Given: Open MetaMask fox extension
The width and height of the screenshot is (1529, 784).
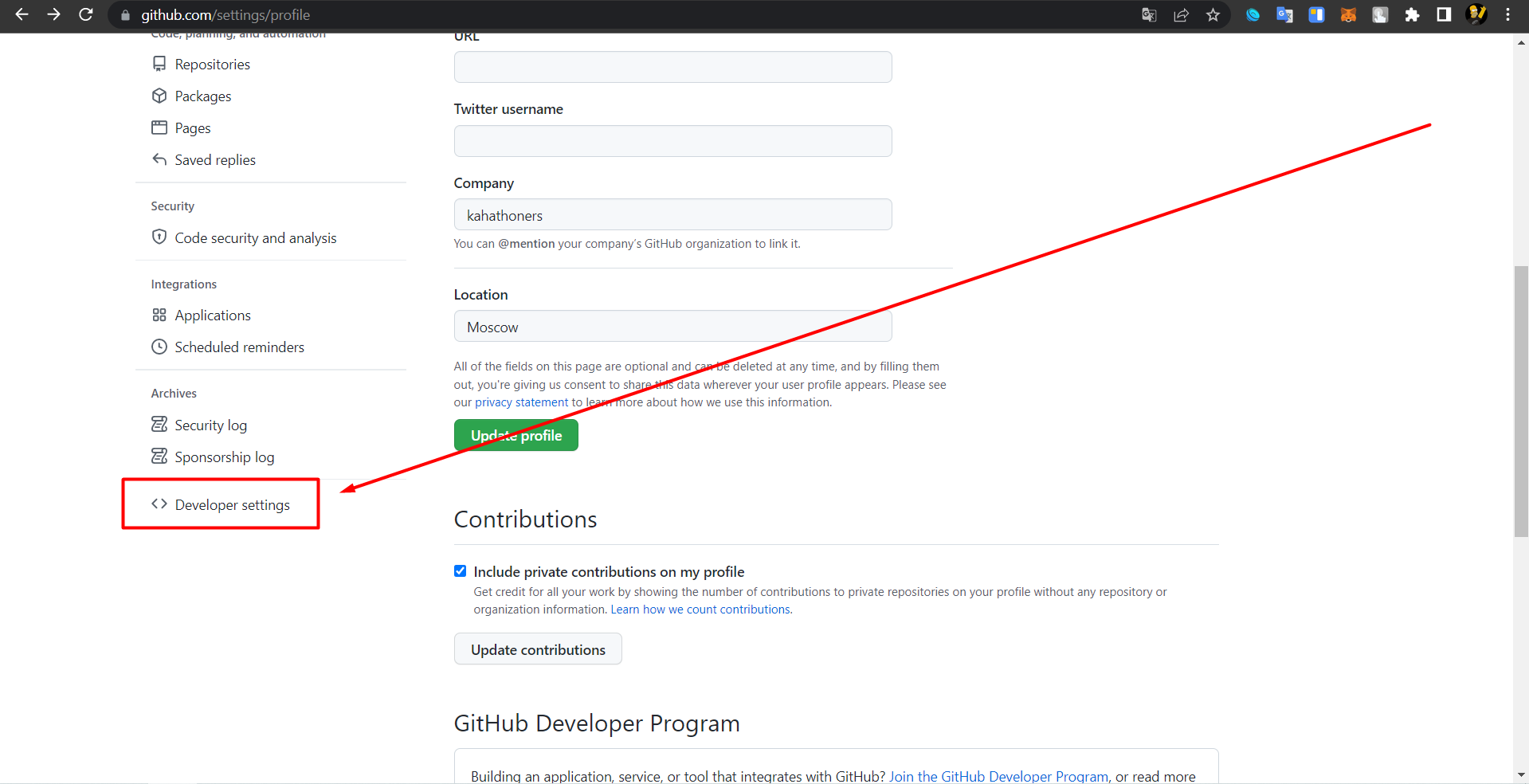Looking at the screenshot, I should coord(1348,14).
